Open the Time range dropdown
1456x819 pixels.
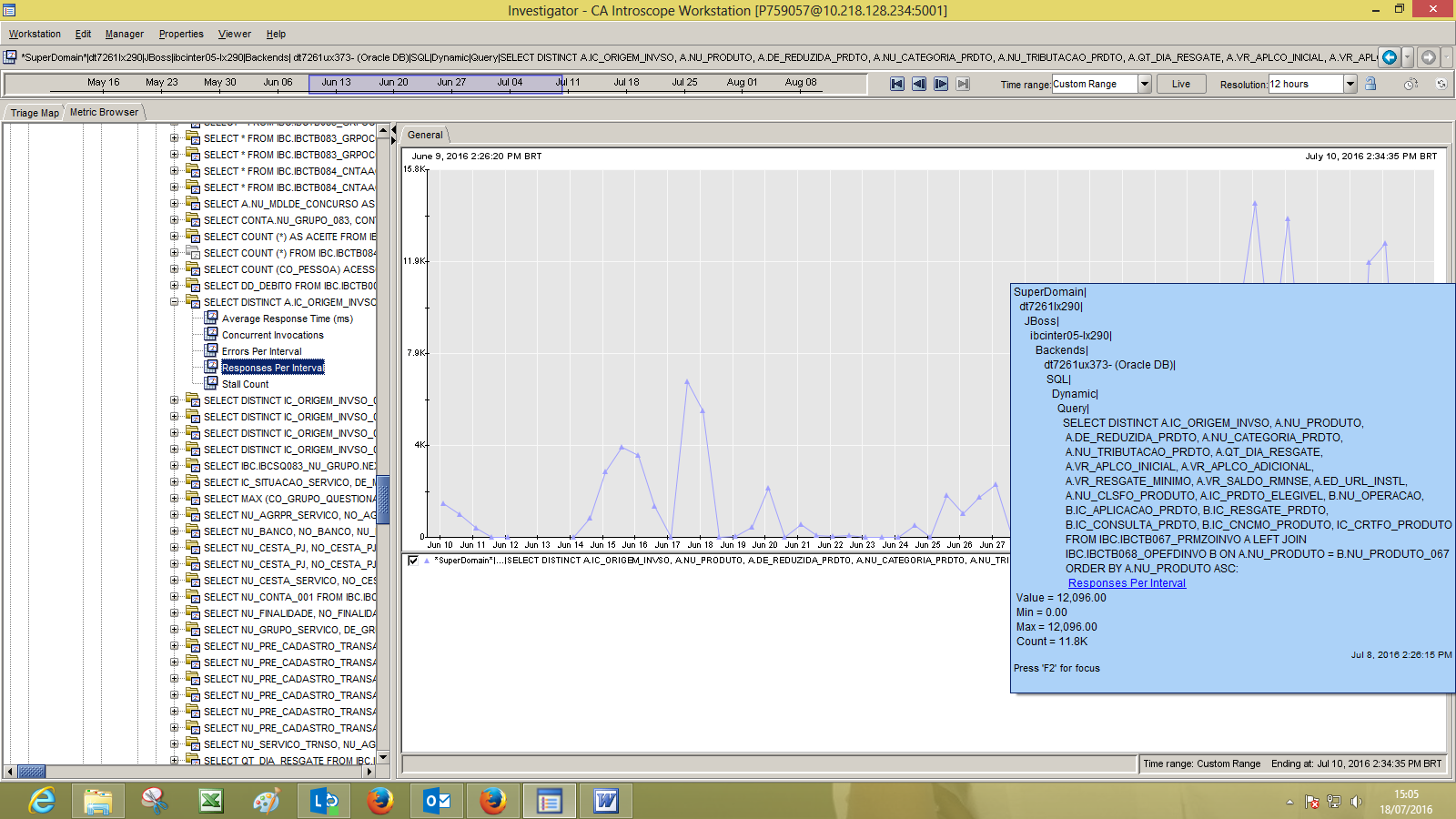[1145, 83]
